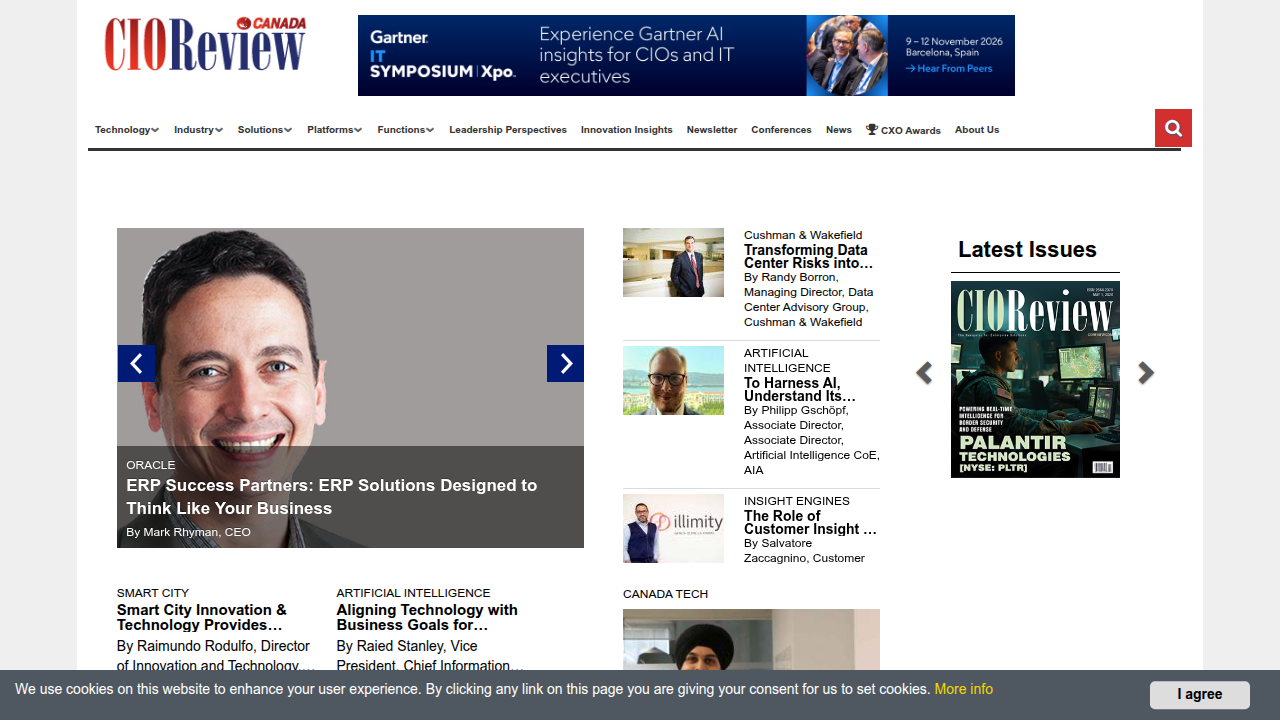The height and width of the screenshot is (720, 1280).
Task: Open the red search icon button
Action: 1173,128
